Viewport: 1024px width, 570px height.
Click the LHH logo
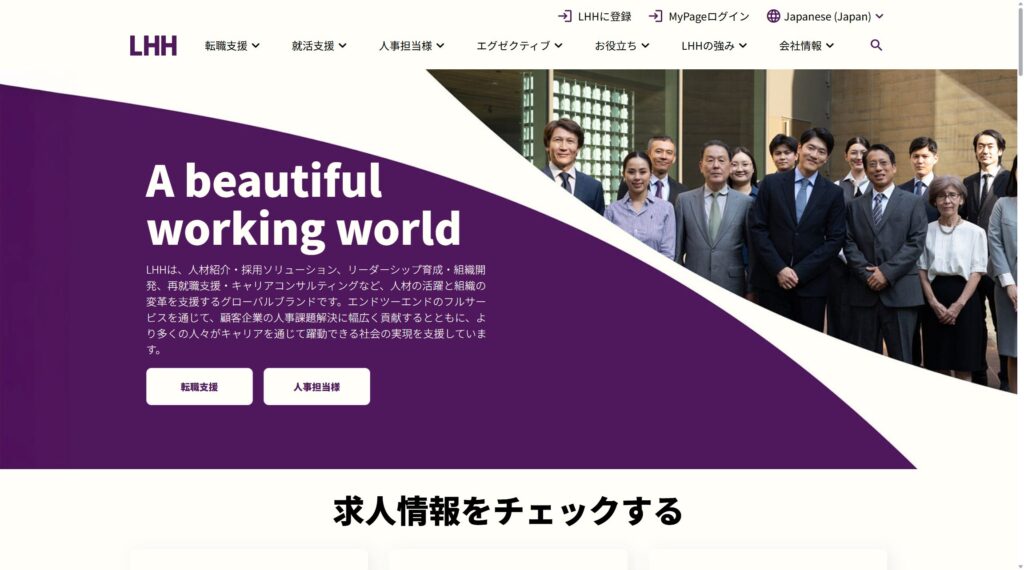coord(153,46)
